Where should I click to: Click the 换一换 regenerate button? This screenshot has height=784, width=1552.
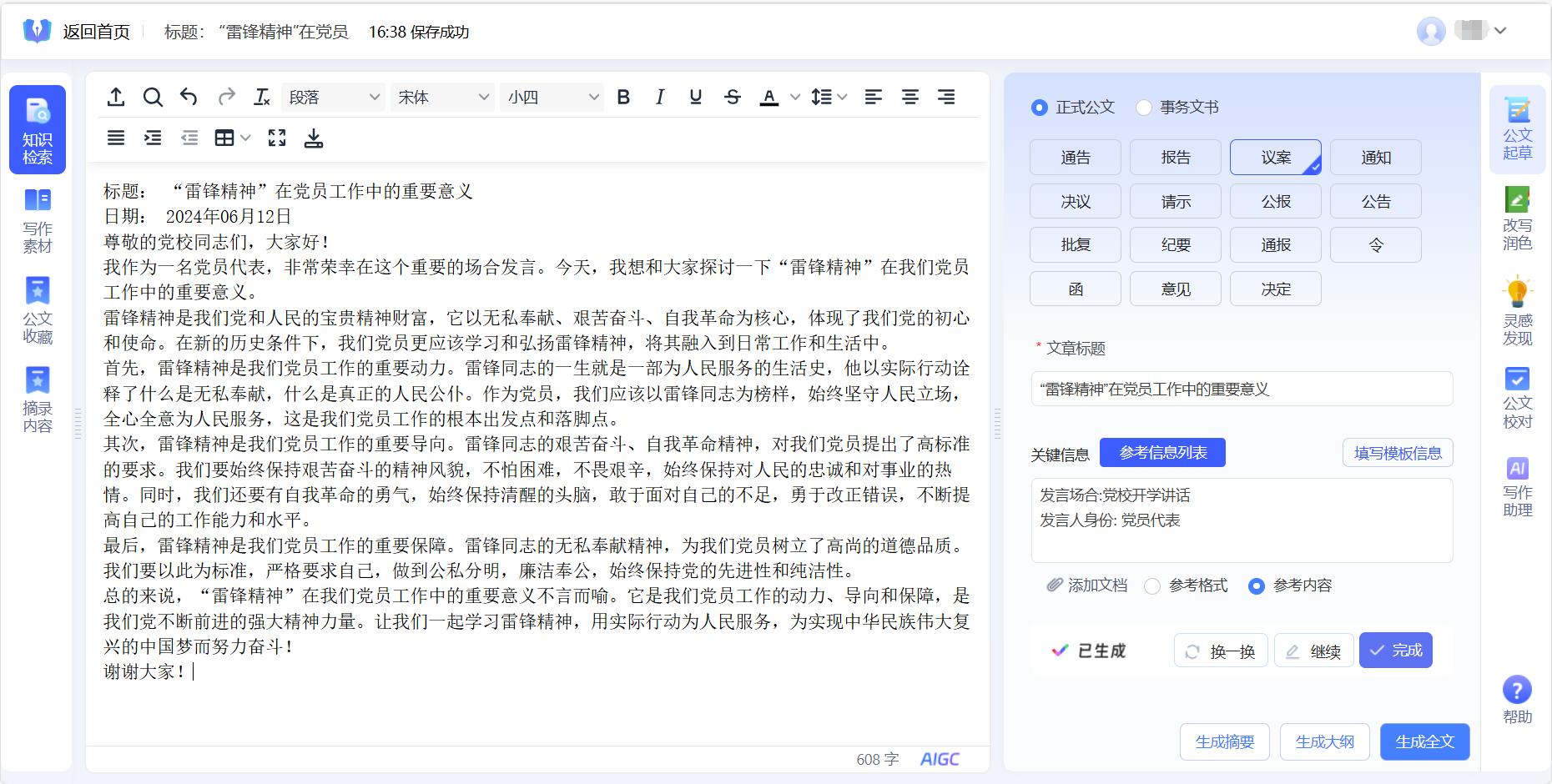[1221, 651]
